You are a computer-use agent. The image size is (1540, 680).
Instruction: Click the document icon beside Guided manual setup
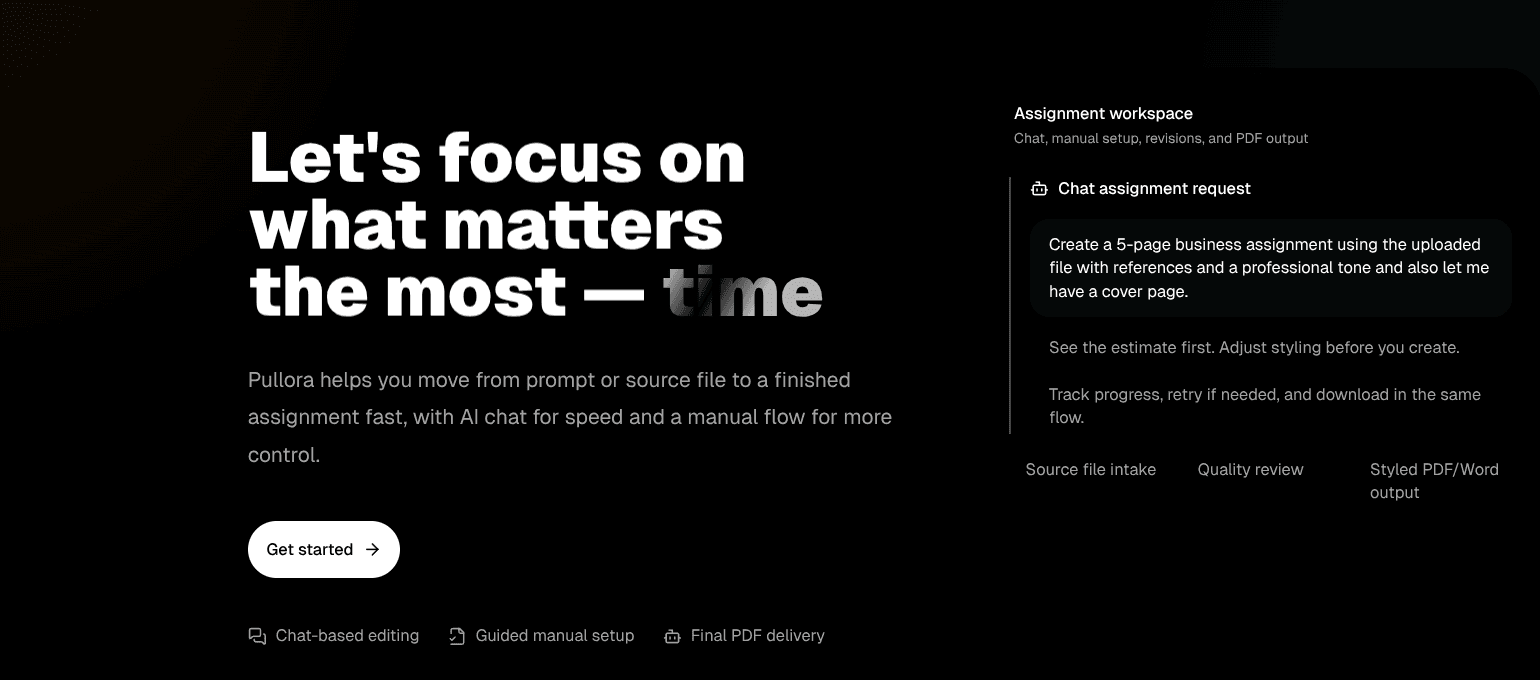[457, 636]
